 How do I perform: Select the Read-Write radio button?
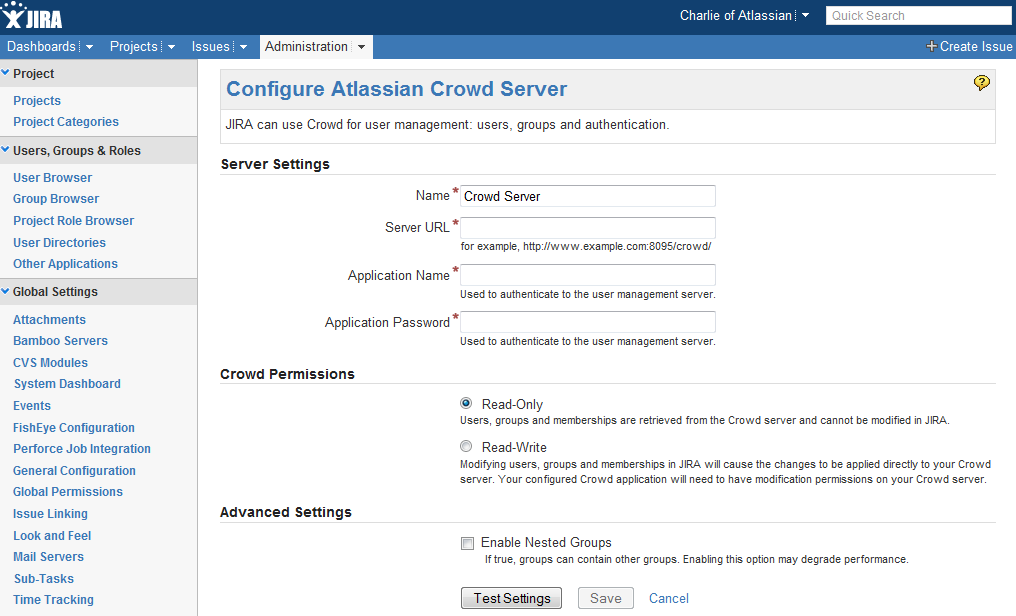click(x=466, y=446)
